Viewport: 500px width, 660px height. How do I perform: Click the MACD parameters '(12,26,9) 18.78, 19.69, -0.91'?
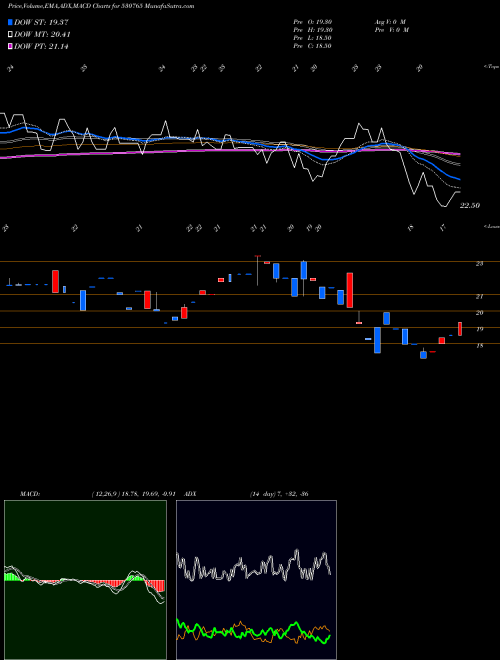tap(133, 494)
